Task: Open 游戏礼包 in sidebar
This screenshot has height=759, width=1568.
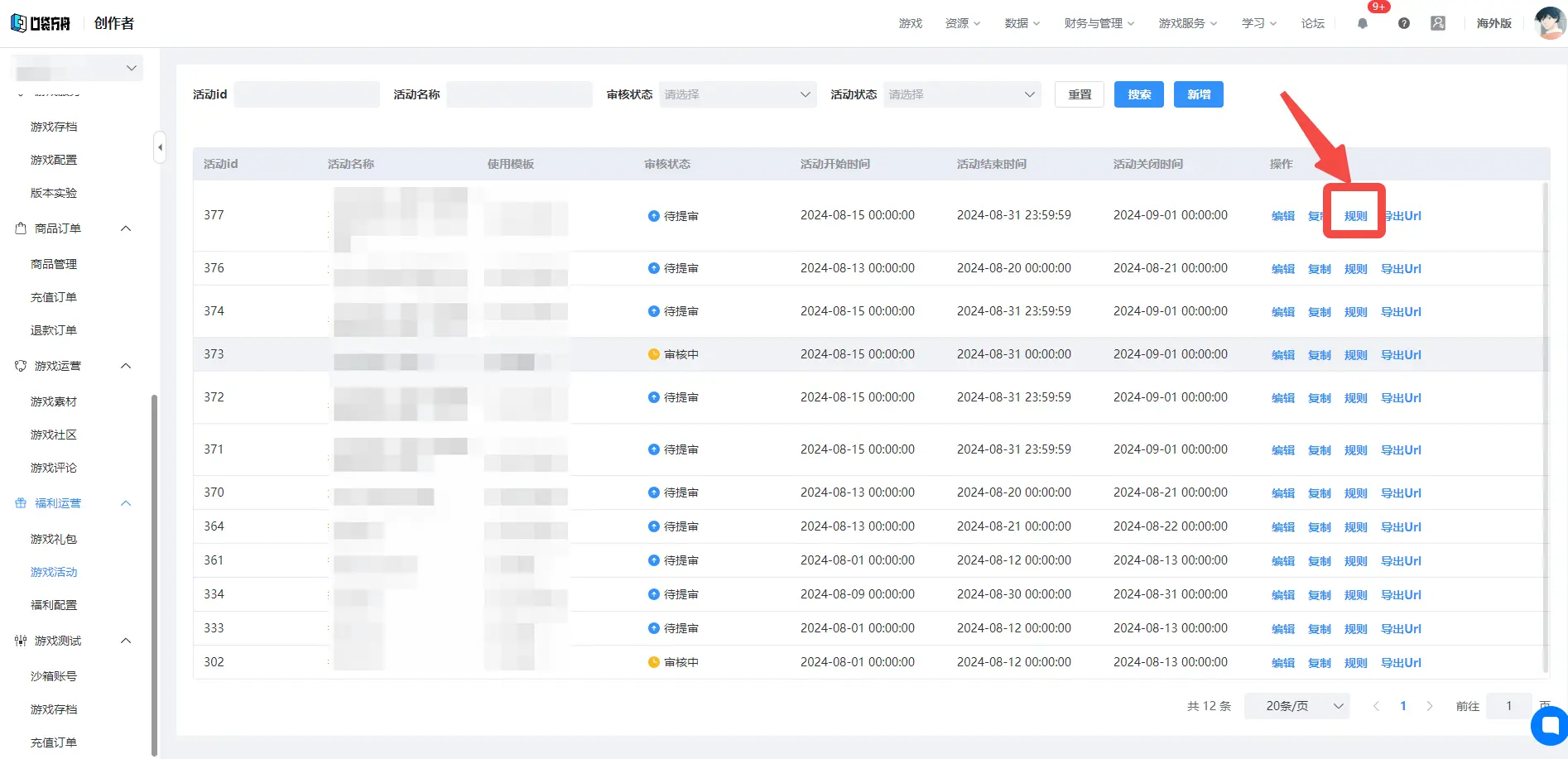Action: point(54,539)
